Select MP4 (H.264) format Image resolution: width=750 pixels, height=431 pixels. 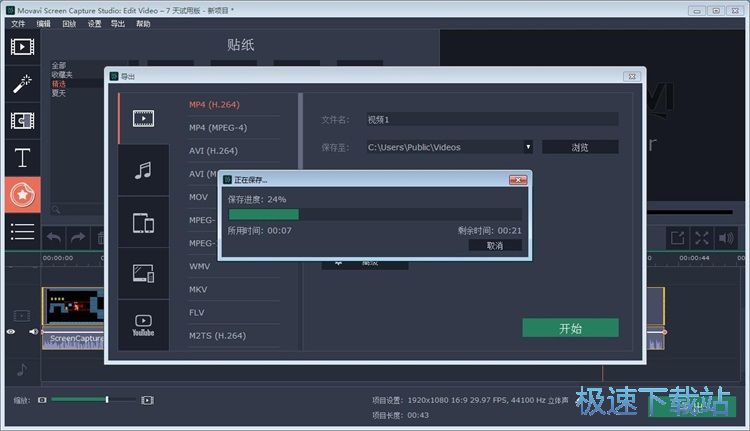214,105
